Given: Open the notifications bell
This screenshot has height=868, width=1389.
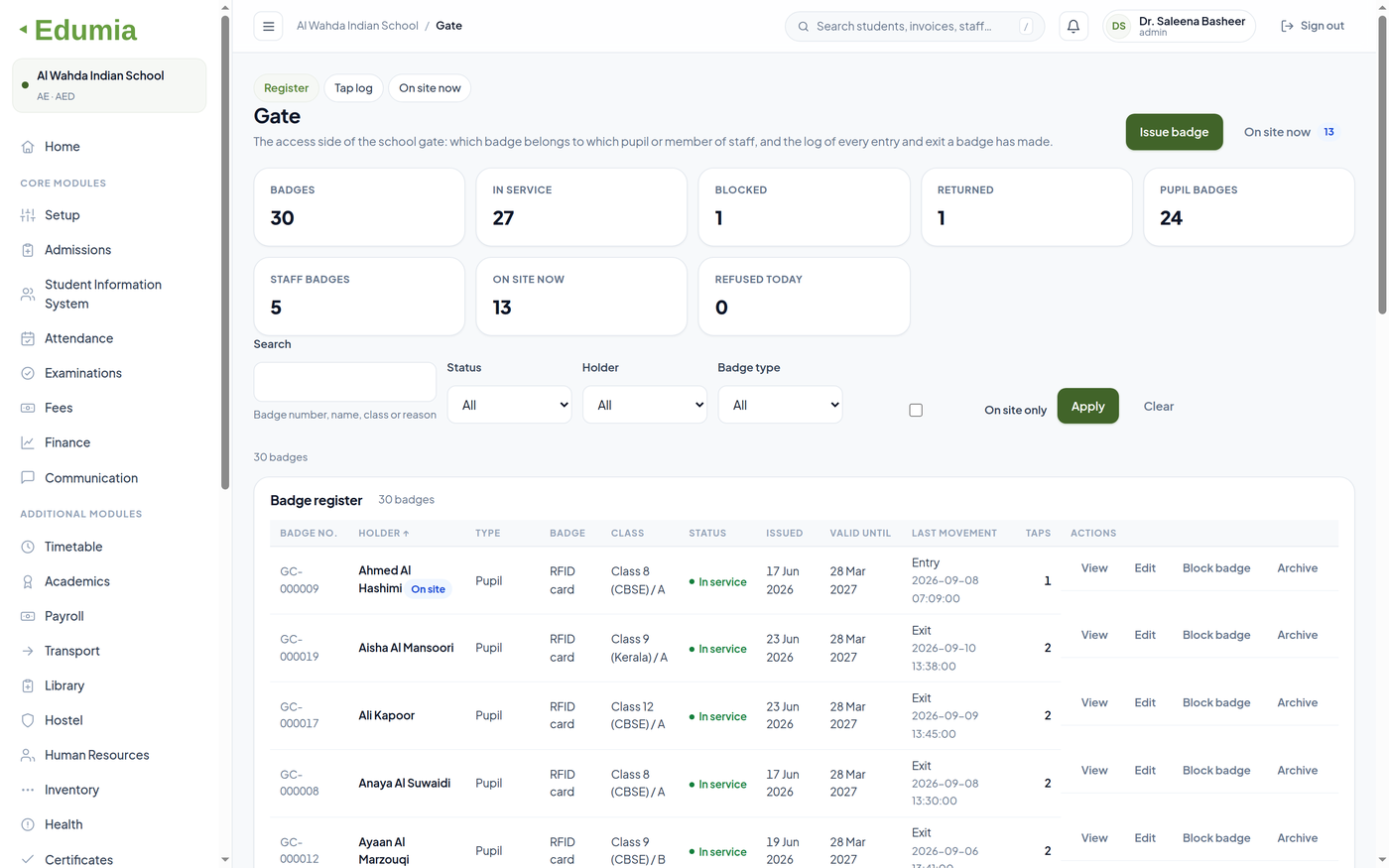Looking at the screenshot, I should [x=1073, y=27].
